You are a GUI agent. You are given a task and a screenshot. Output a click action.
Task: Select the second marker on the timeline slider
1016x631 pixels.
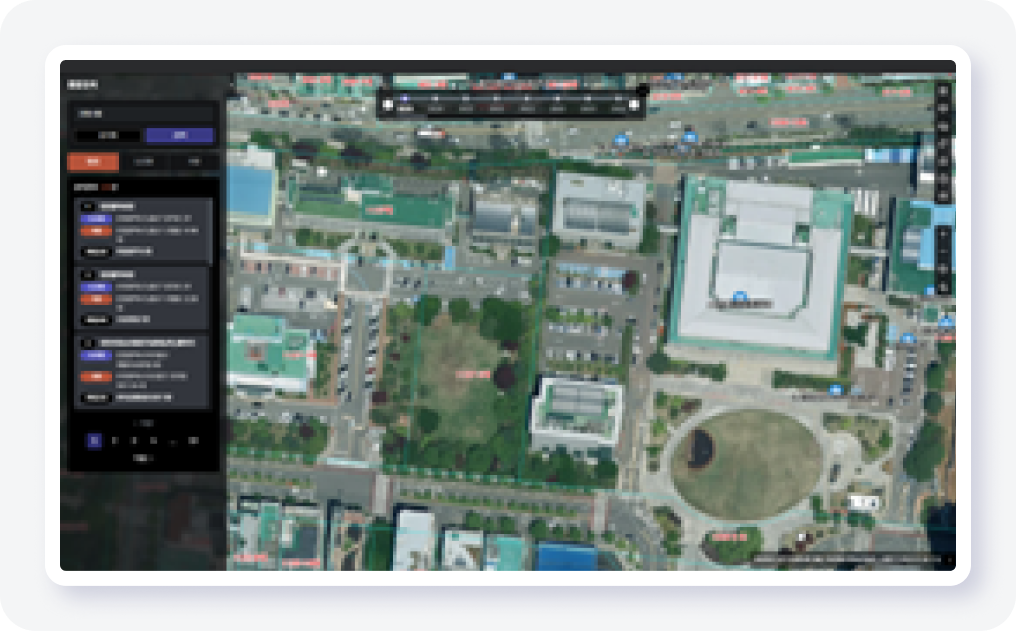(436, 99)
